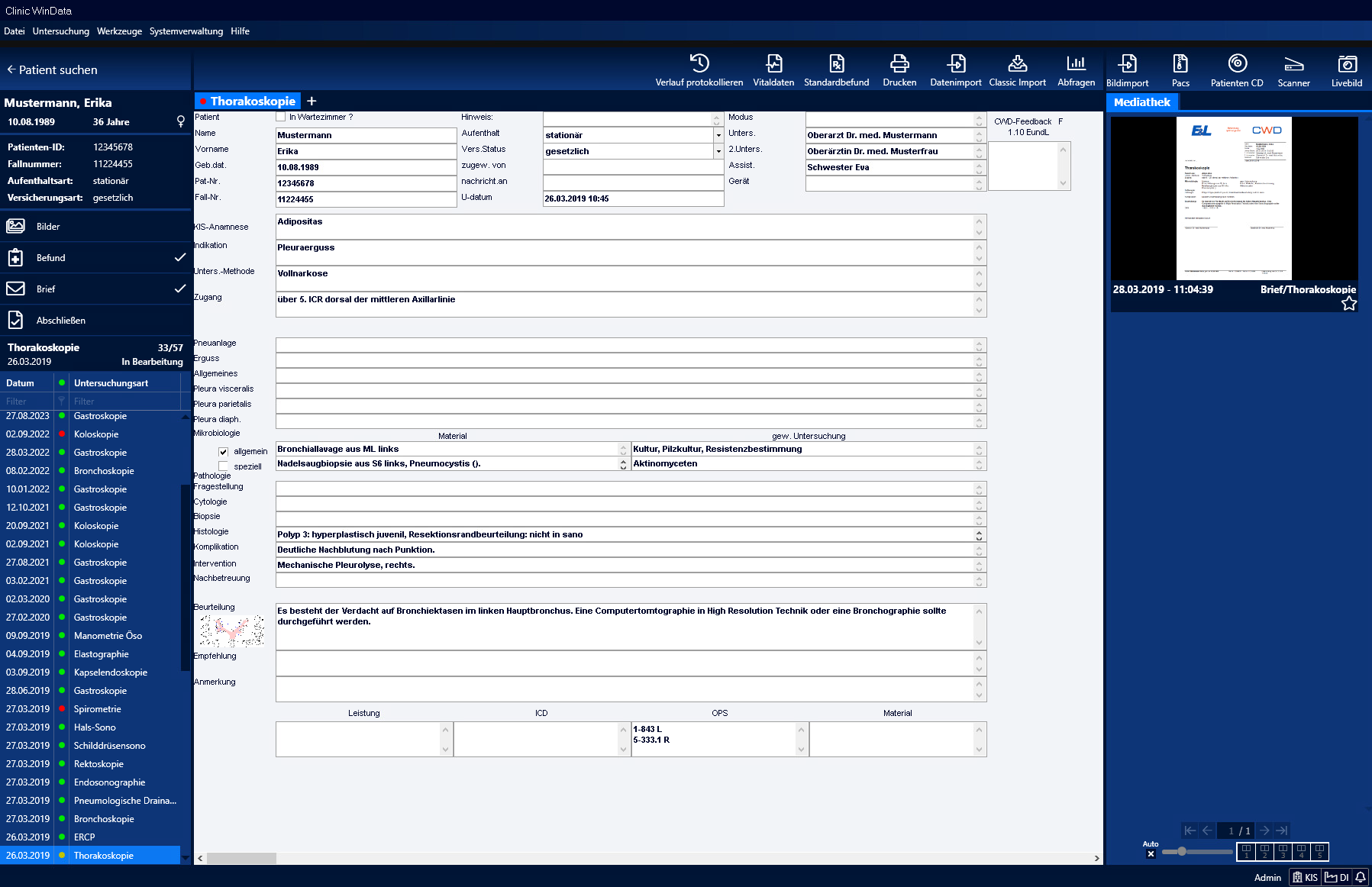This screenshot has width=1372, height=887.
Task: Open the Vers.Status dropdown
Action: tap(718, 151)
